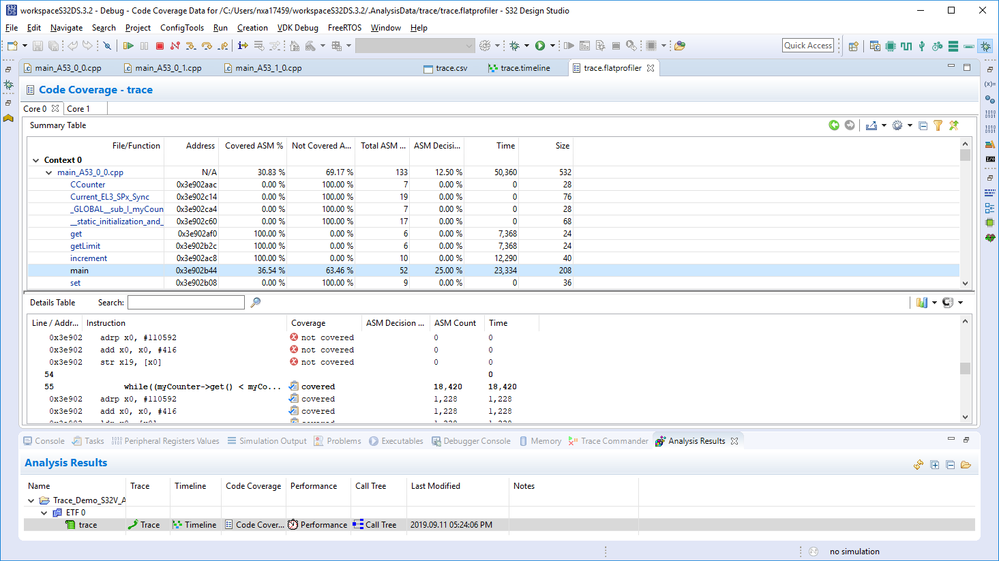Open the Navigate menu
Screen dimensions: 999x561
click(x=66, y=28)
